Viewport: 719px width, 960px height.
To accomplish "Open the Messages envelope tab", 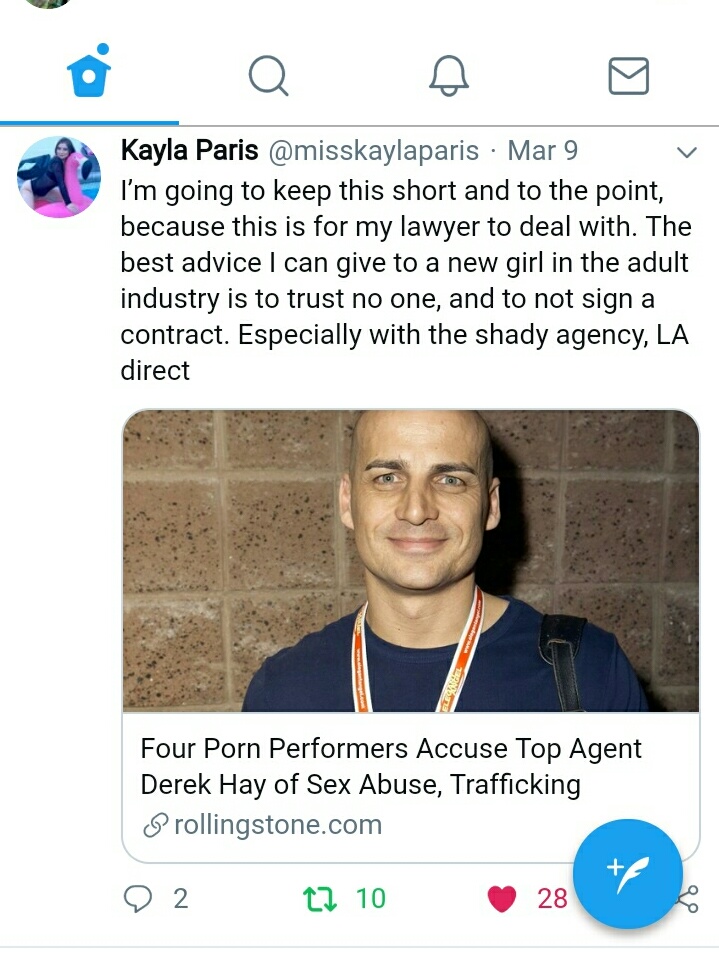I will point(628,76).
